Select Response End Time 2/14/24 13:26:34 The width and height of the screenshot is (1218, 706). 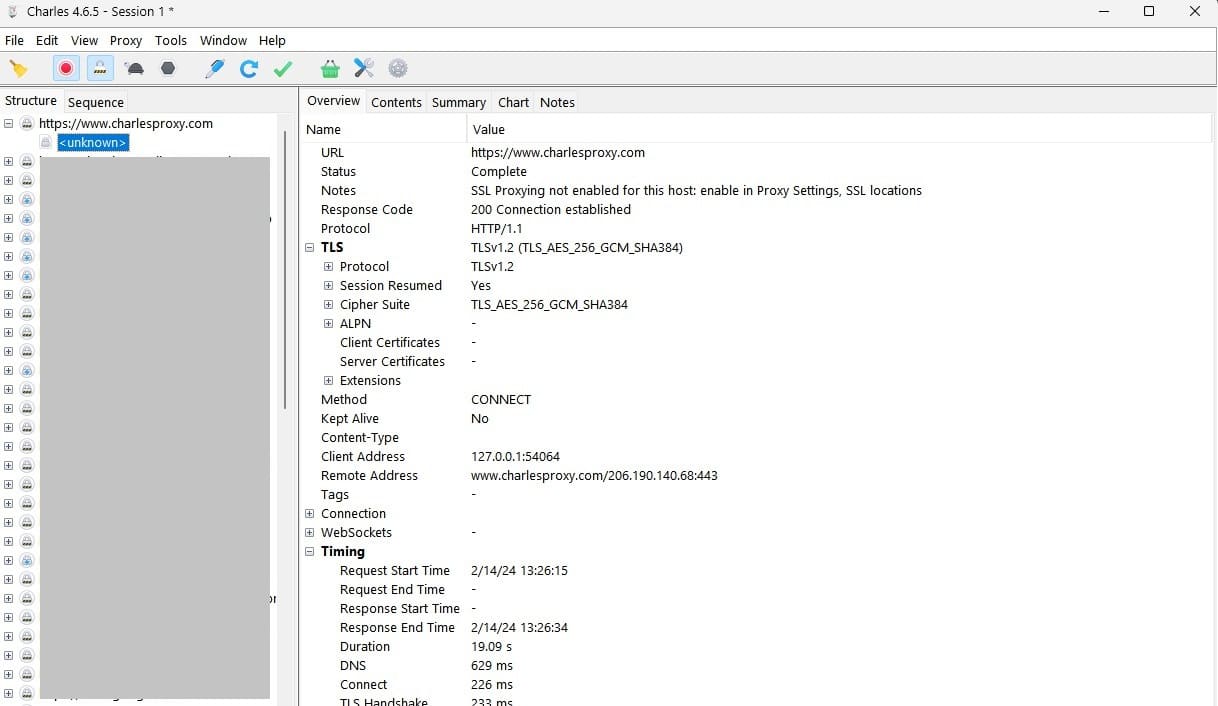click(519, 628)
